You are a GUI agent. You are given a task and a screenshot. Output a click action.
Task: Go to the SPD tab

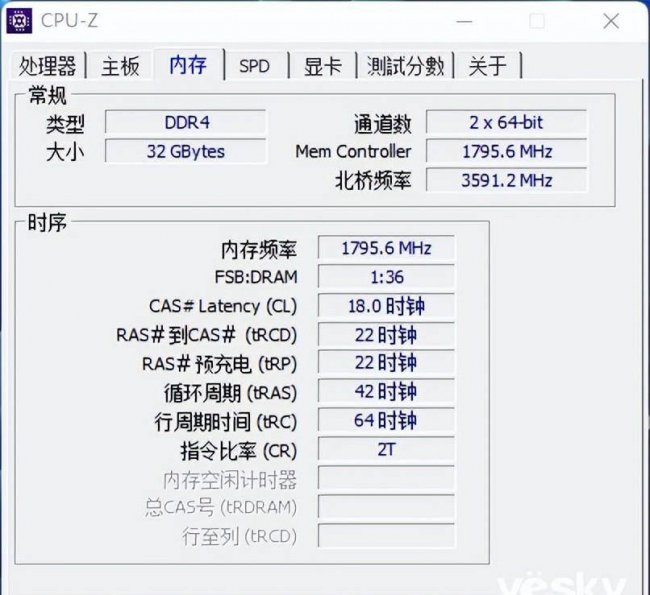tap(255, 66)
